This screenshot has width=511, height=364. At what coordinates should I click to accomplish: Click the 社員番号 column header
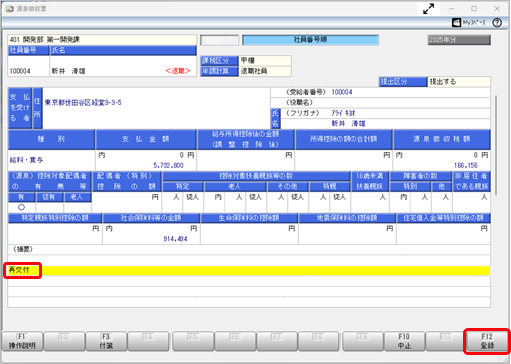click(x=29, y=51)
